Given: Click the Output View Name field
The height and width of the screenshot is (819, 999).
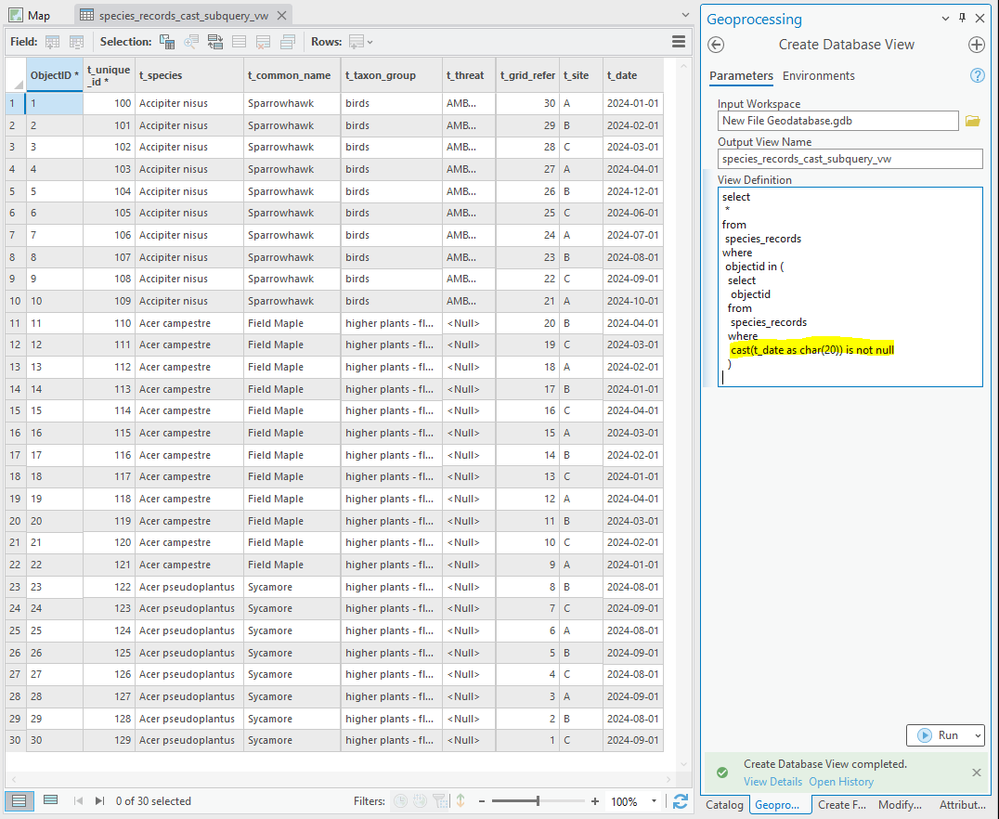Looking at the screenshot, I should click(x=850, y=159).
